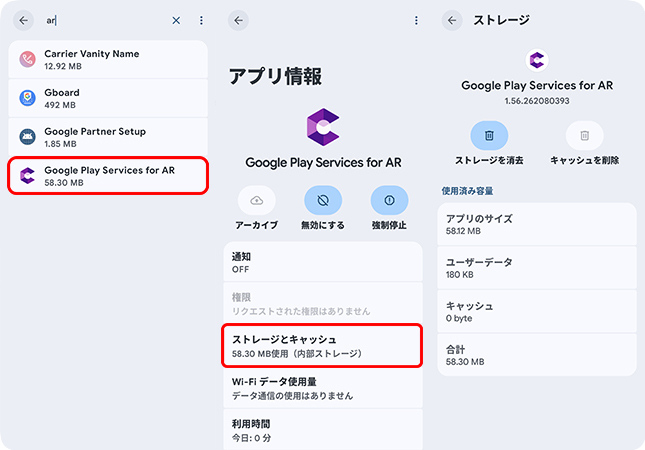Open the 通知 OFF setting
The height and width of the screenshot is (450, 645).
click(323, 262)
